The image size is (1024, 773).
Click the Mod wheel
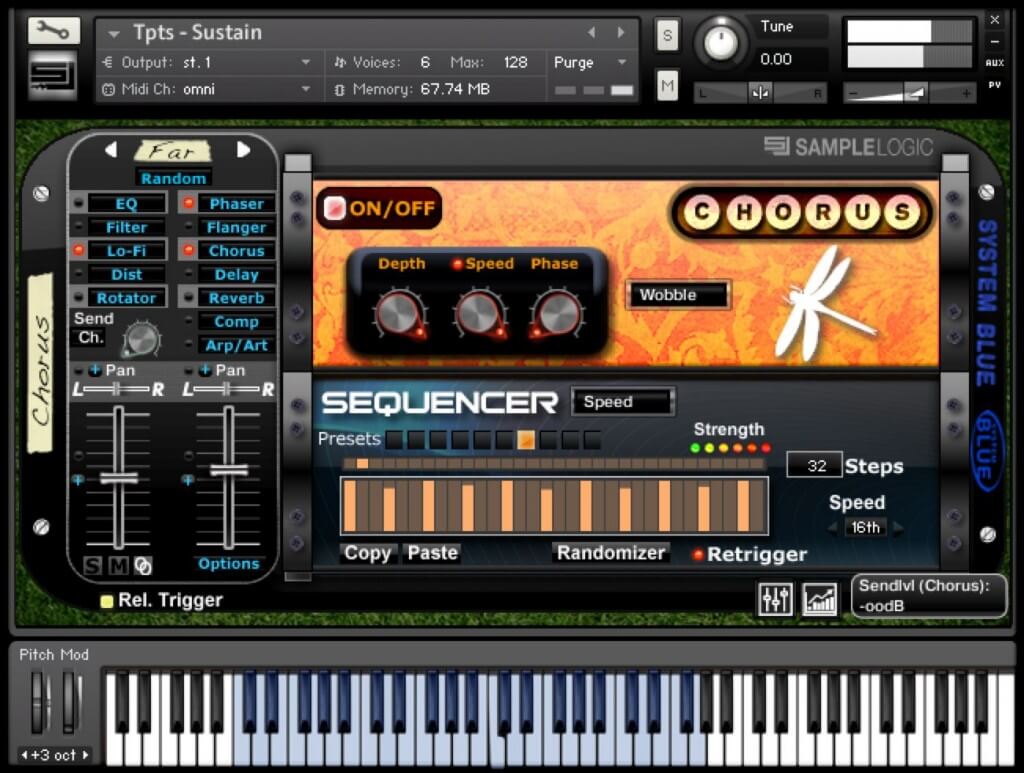71,702
